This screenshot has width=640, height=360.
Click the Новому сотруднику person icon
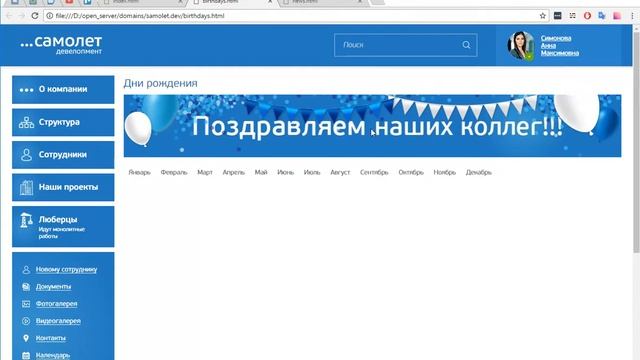(x=26, y=269)
